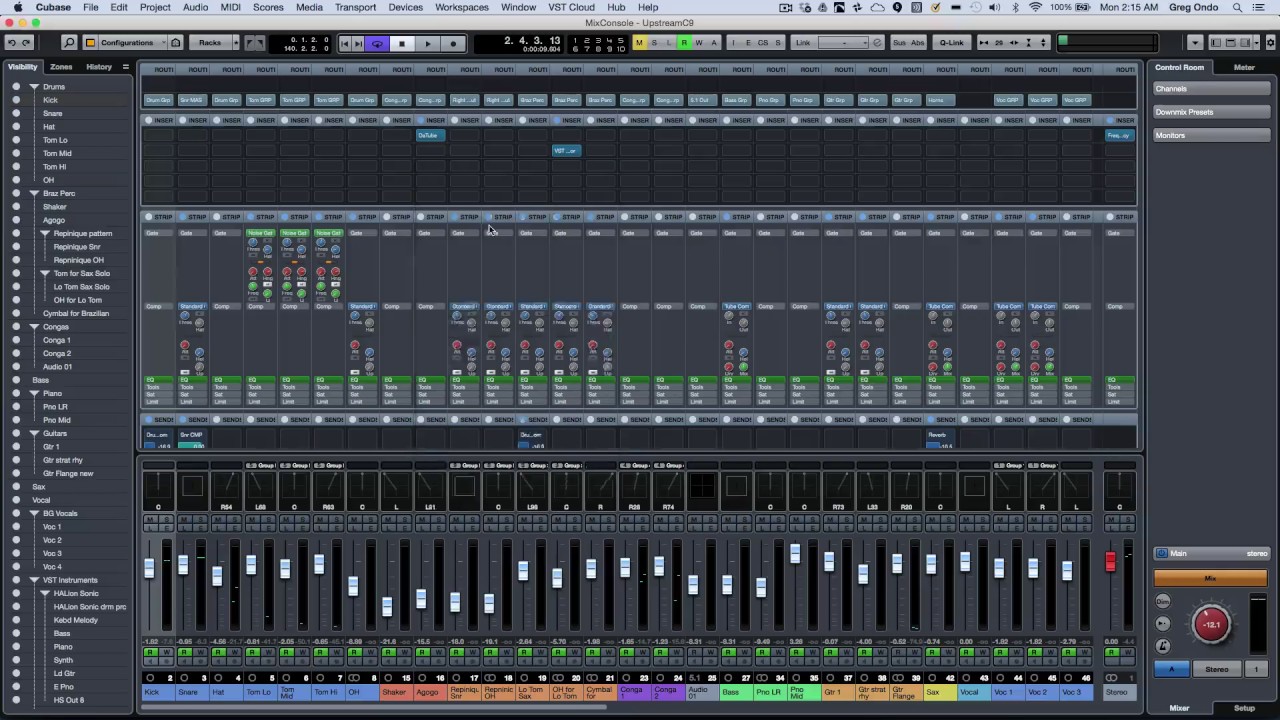Open the Transport menu
This screenshot has width=1280, height=720.
point(355,7)
